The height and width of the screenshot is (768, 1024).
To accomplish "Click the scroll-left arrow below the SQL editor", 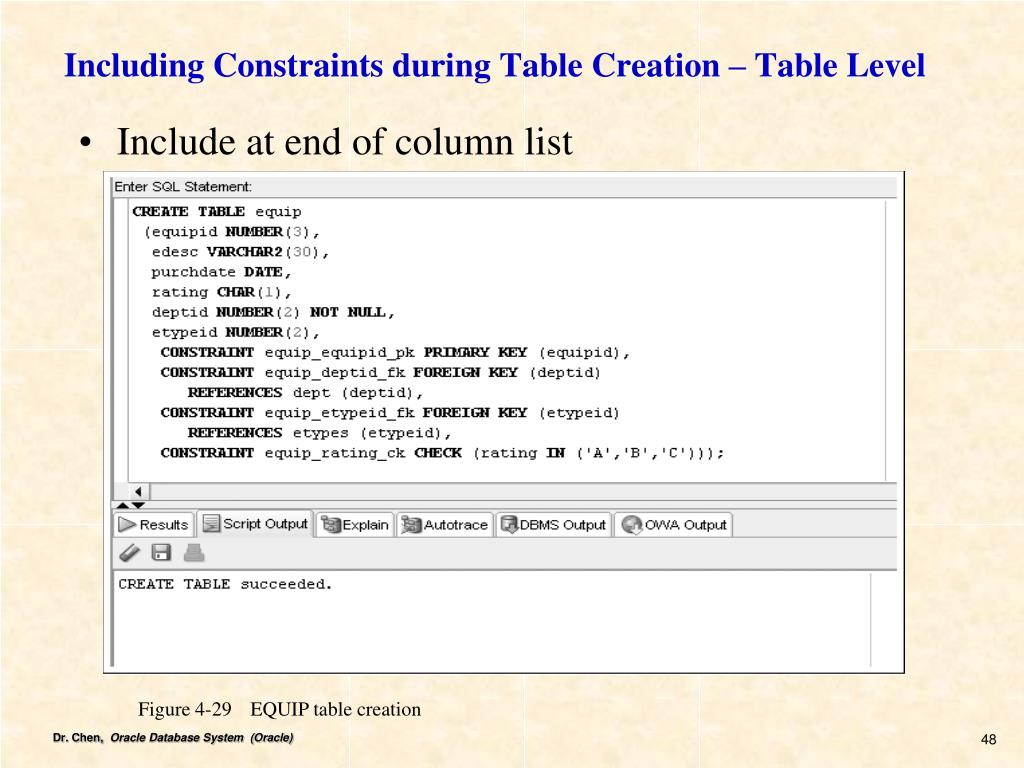I will 138,492.
